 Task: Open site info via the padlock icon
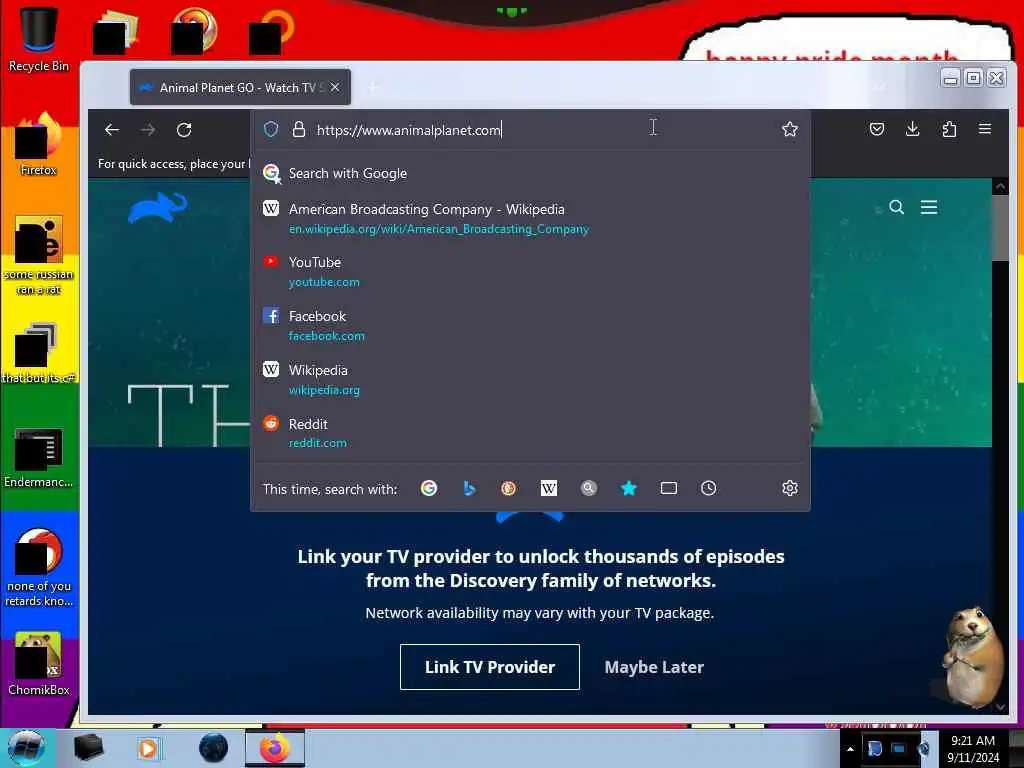coord(298,129)
